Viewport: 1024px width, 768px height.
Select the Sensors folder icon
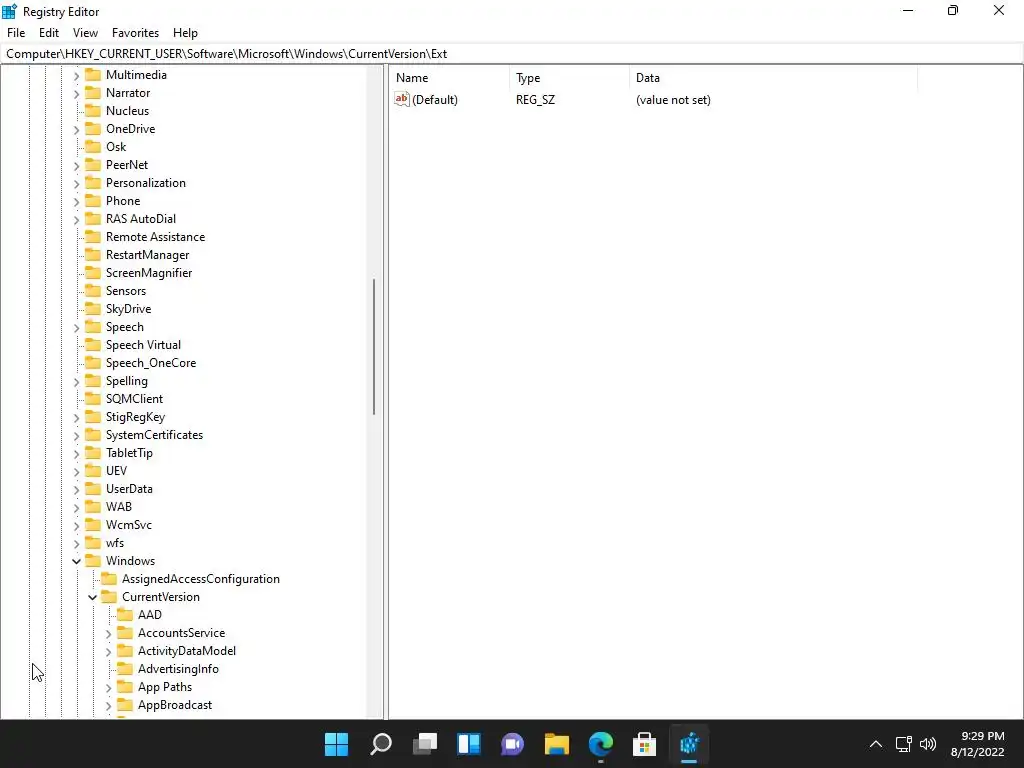93,290
